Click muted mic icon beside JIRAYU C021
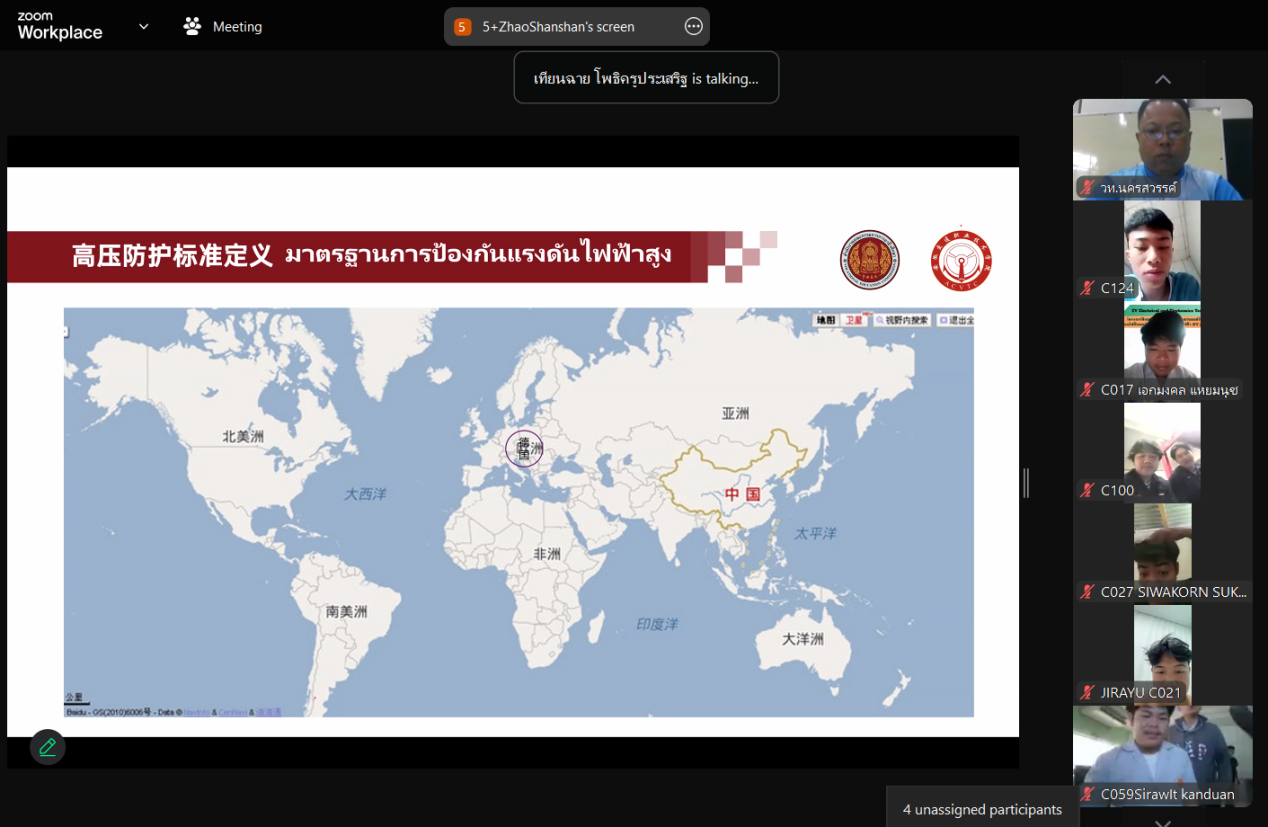Screen dimensions: 1268x827 1087,692
